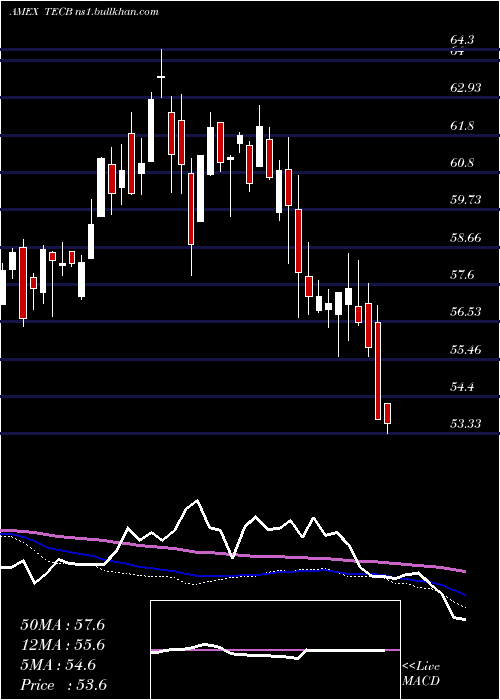
Task: Click the 59.73 price axis label
Action: (466, 200)
